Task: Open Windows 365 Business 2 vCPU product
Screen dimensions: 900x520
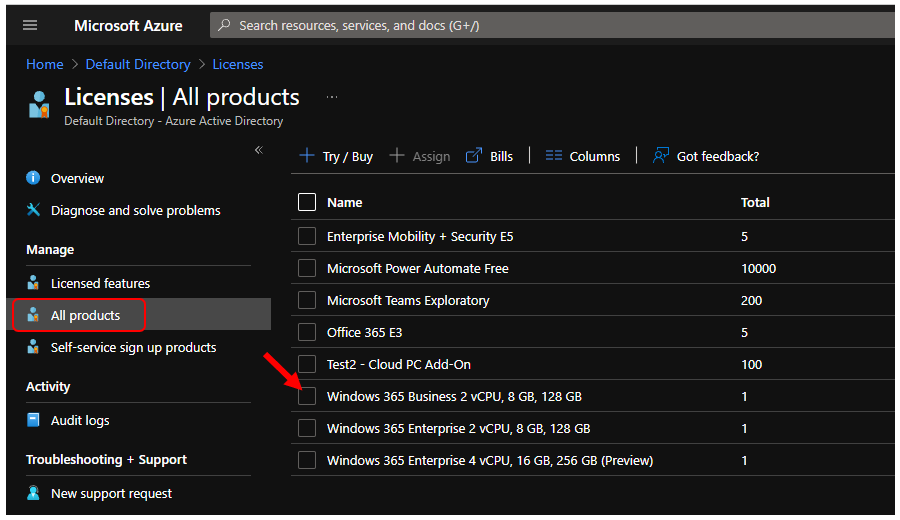Action: coord(454,397)
